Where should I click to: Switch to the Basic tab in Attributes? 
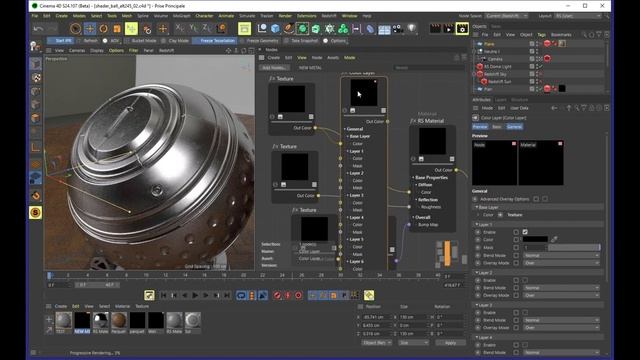click(x=497, y=127)
